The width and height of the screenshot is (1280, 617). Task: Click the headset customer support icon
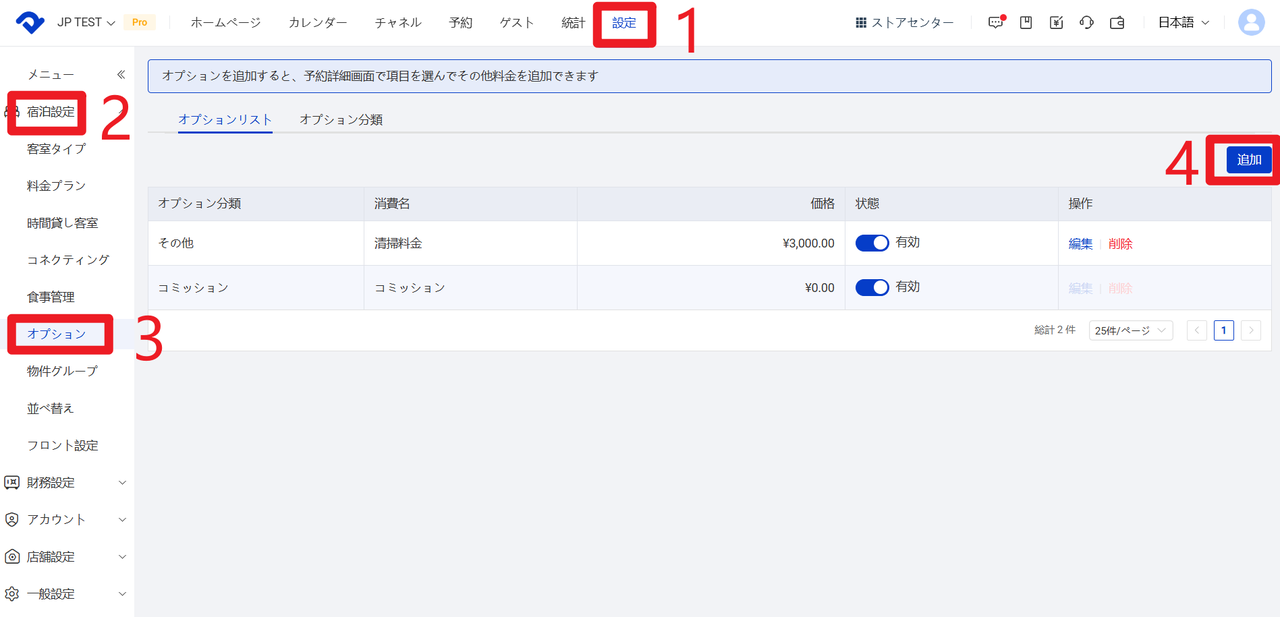tap(1087, 23)
